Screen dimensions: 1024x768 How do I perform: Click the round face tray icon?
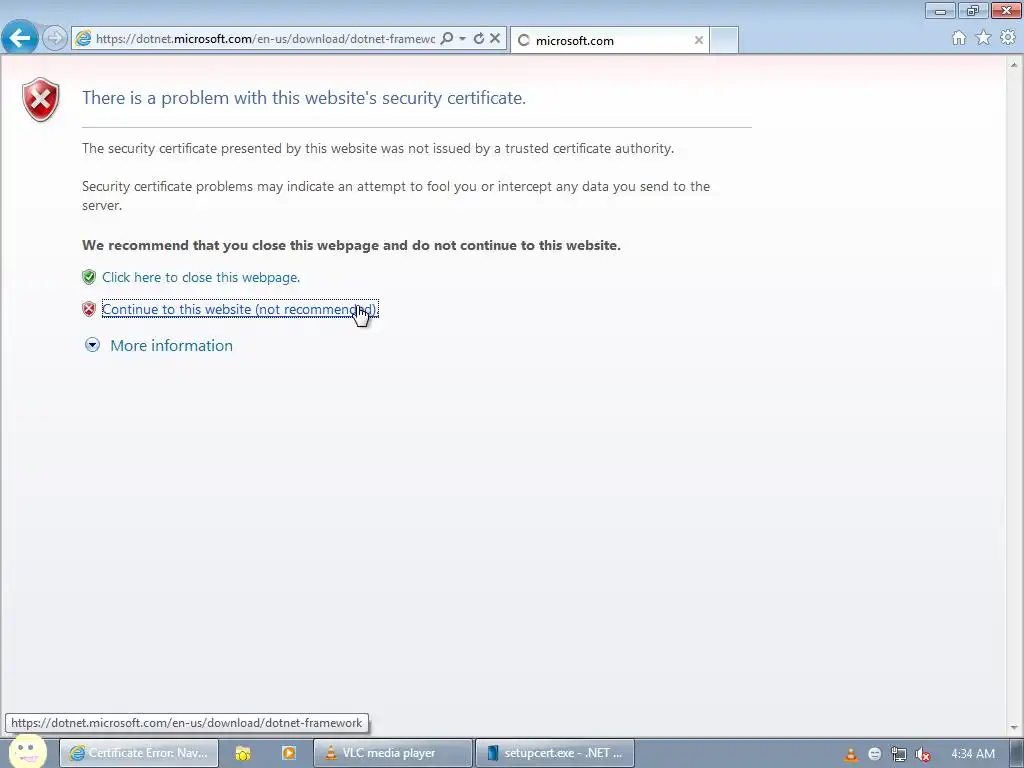(x=874, y=754)
